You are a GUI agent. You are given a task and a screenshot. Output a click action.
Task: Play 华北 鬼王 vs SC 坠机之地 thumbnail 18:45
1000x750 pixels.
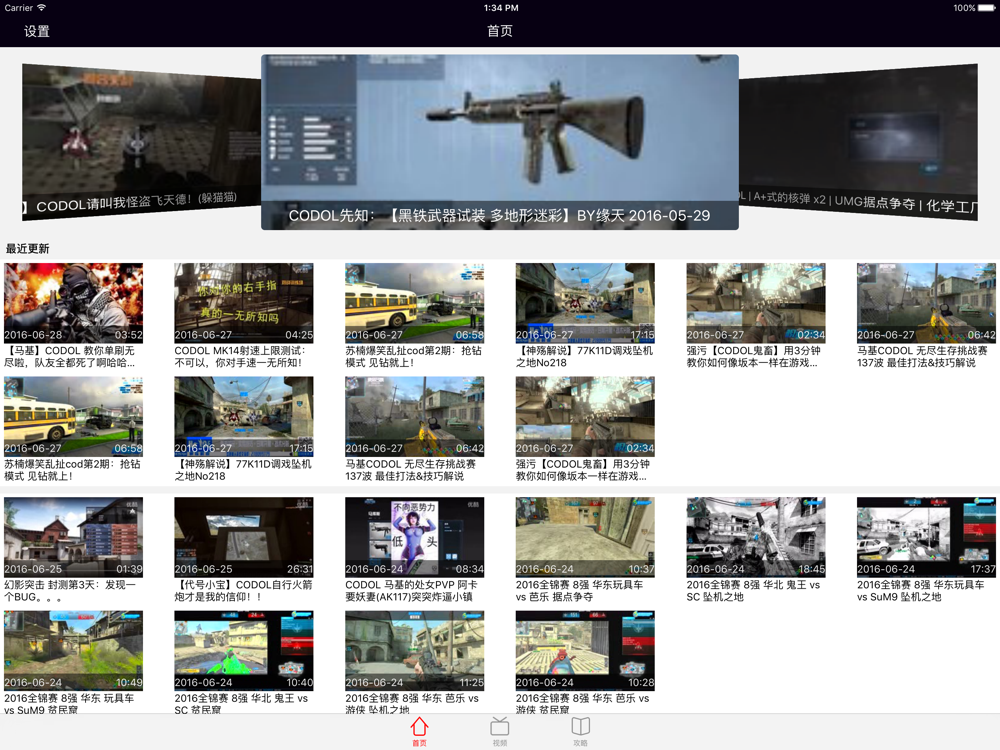tap(756, 537)
